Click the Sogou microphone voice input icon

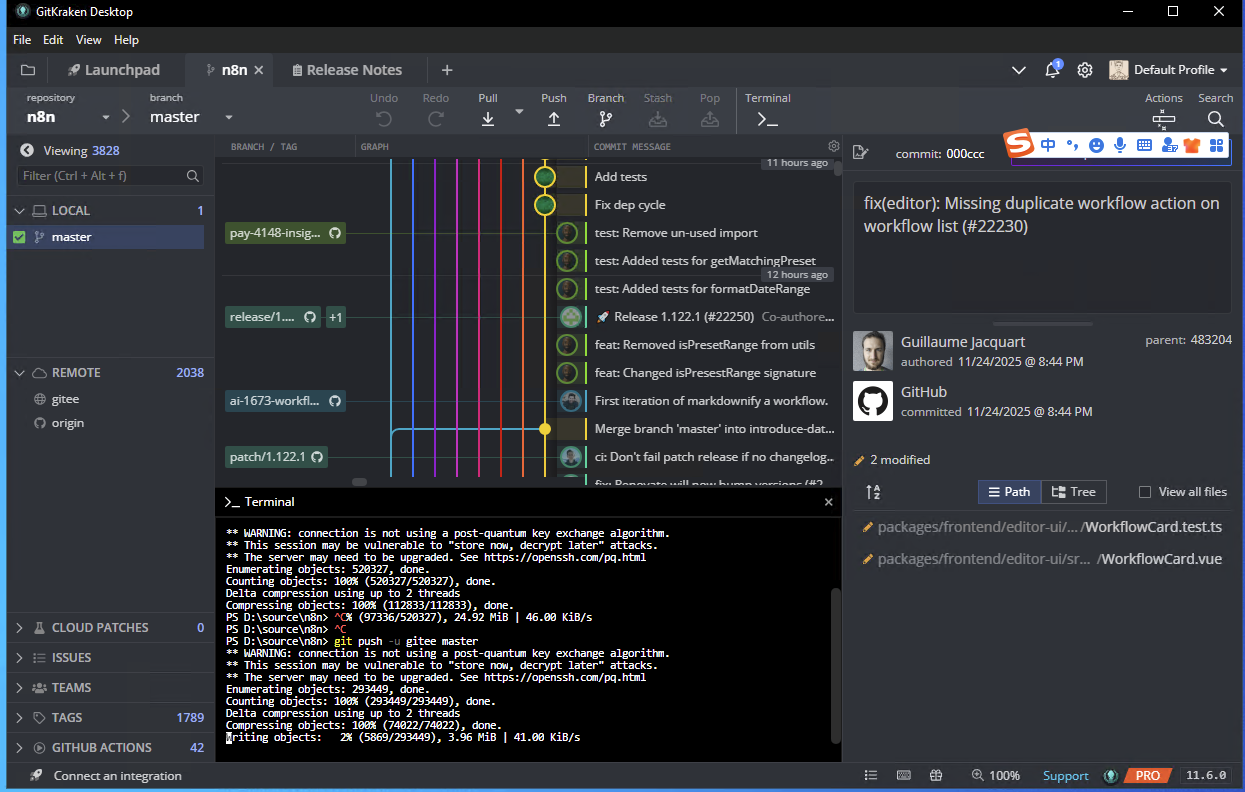(1120, 145)
